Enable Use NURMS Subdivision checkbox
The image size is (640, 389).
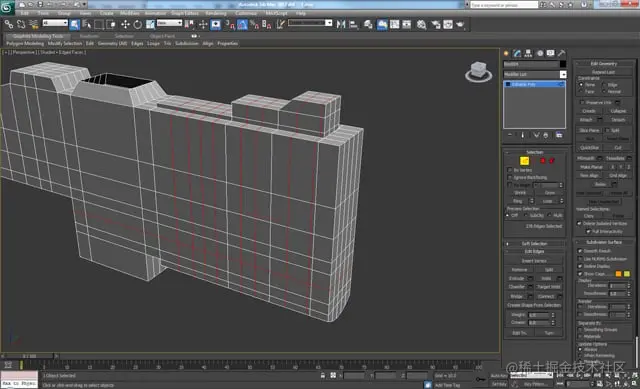tap(580, 259)
